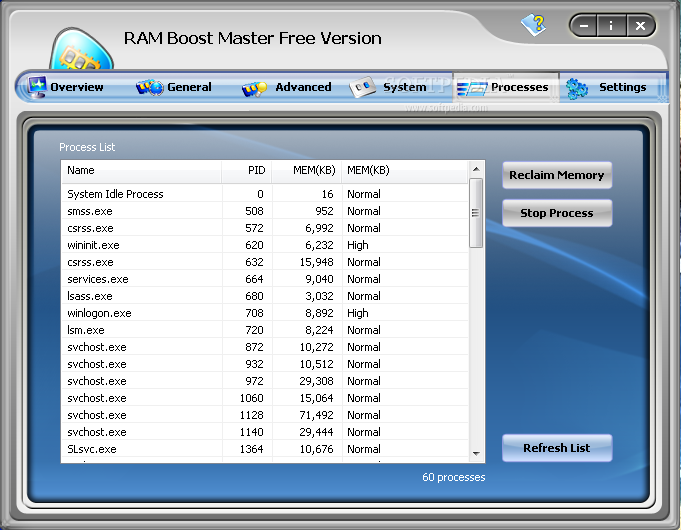Select svchost.exe with PID 1128
Image resolution: width=681 pixels, height=530 pixels.
pos(265,415)
